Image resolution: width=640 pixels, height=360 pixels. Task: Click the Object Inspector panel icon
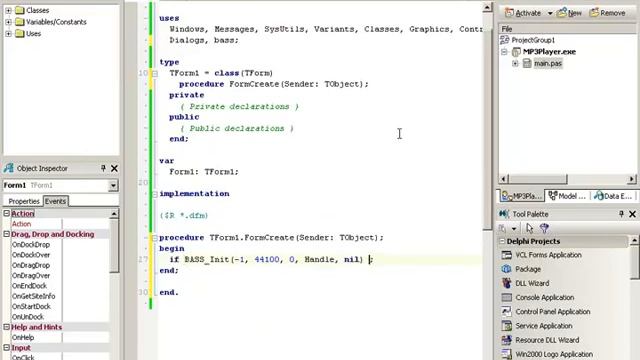[x=9, y=168]
